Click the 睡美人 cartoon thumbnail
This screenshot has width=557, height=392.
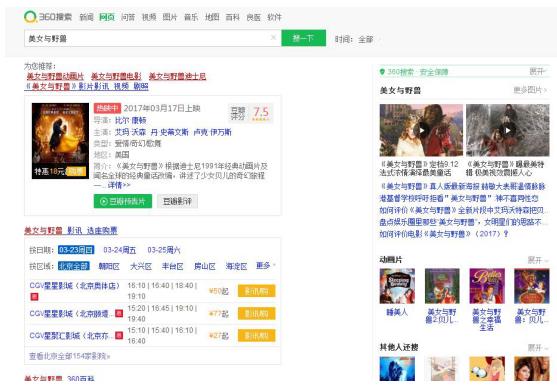tap(397, 286)
